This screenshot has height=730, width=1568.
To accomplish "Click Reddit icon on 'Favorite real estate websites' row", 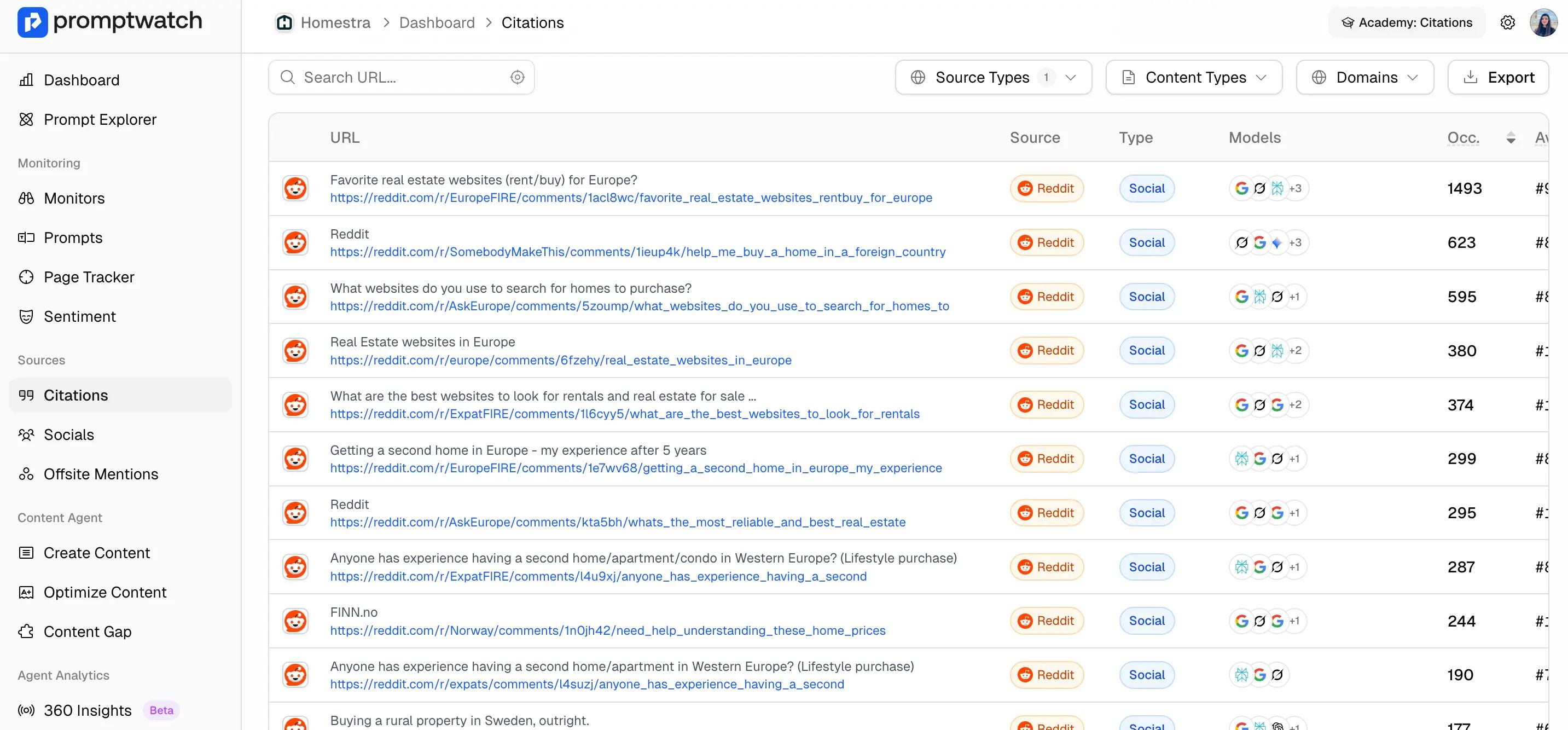I will click(295, 189).
